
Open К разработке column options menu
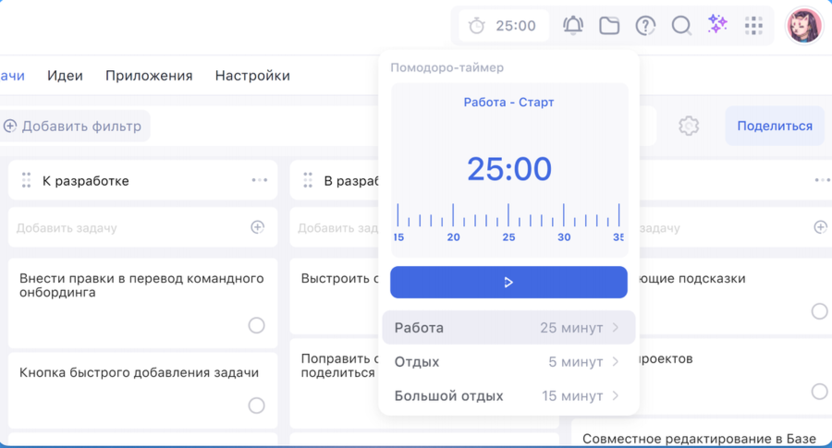259,180
